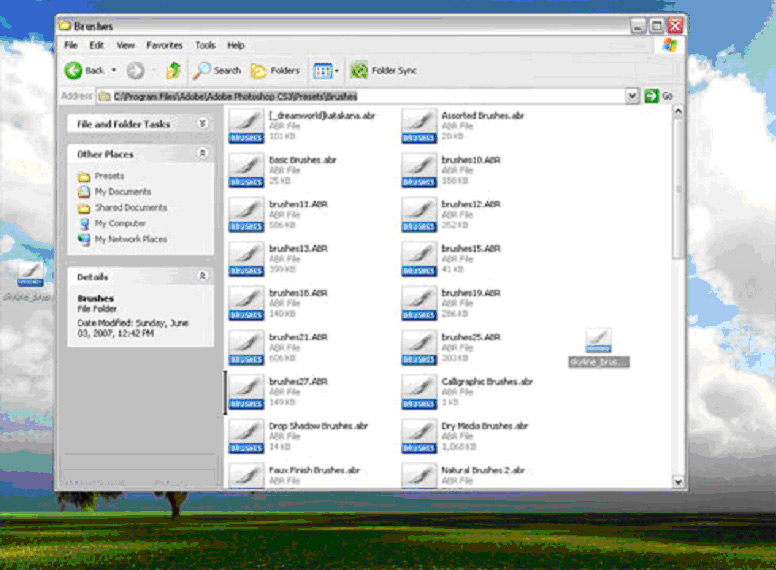The image size is (776, 570).
Task: Open the address bar dropdown arrow
Action: tap(632, 96)
